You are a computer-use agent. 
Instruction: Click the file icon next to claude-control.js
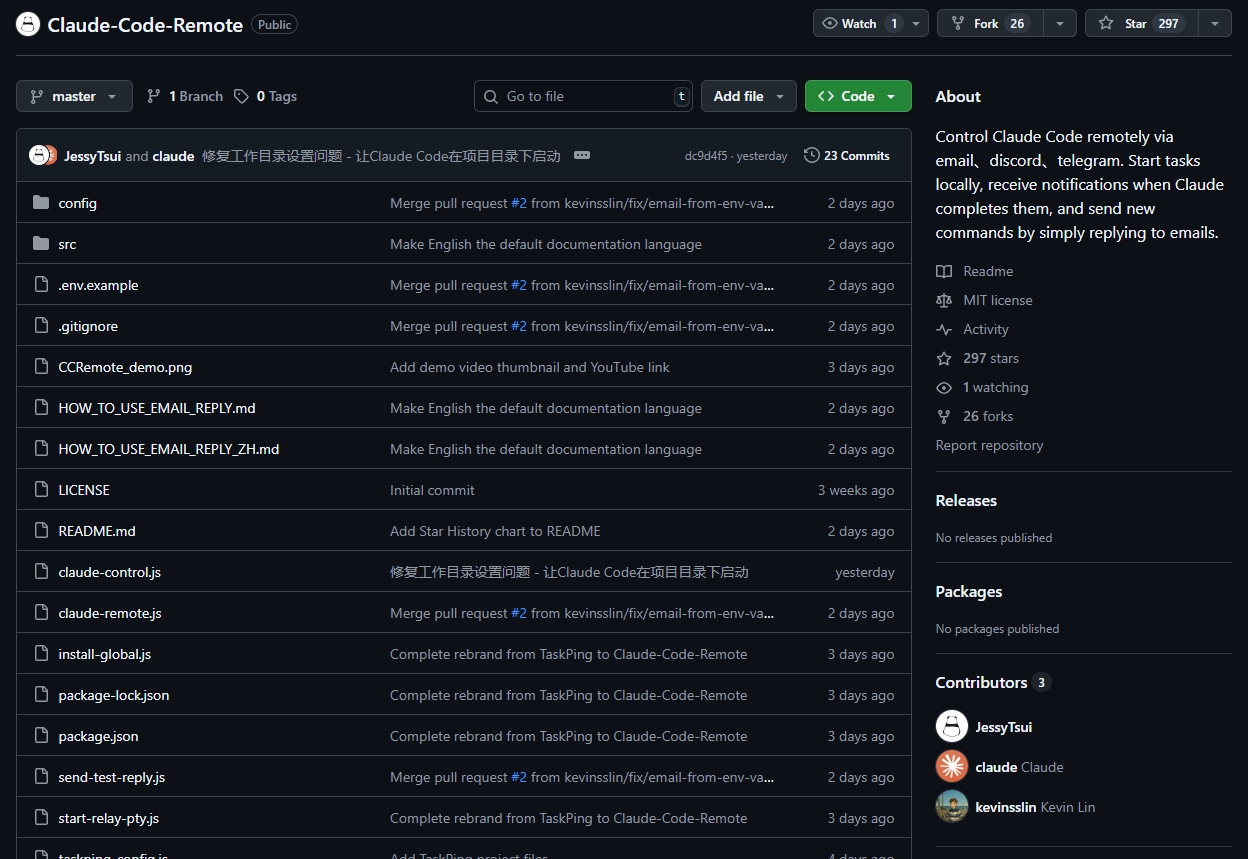click(41, 572)
